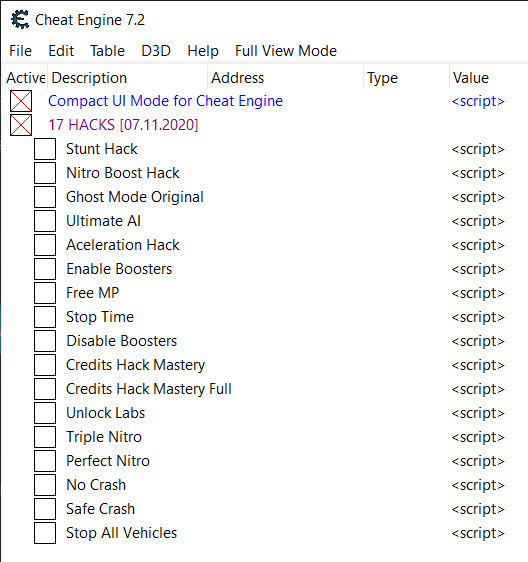
Task: Select the 'Credits Hack Mastery' description text
Action: tap(135, 365)
